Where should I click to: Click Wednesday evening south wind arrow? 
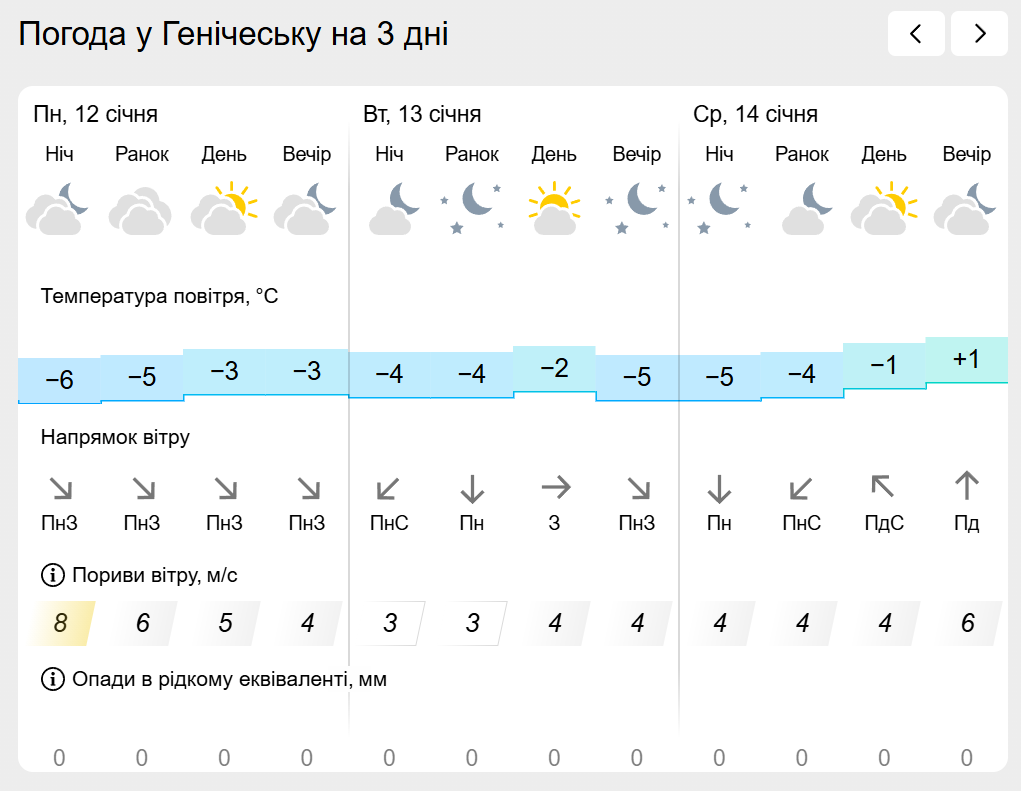coord(966,487)
